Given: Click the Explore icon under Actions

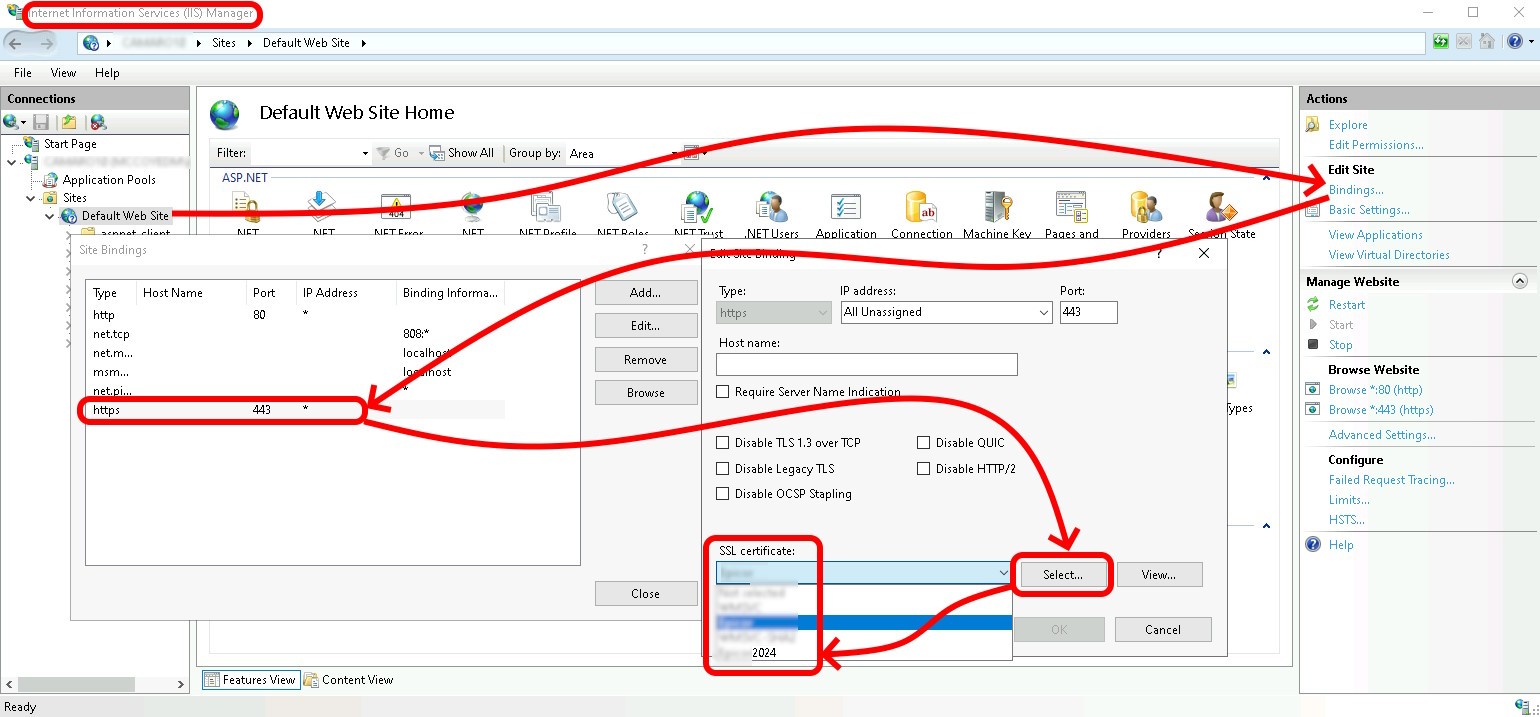Looking at the screenshot, I should coord(1311,124).
